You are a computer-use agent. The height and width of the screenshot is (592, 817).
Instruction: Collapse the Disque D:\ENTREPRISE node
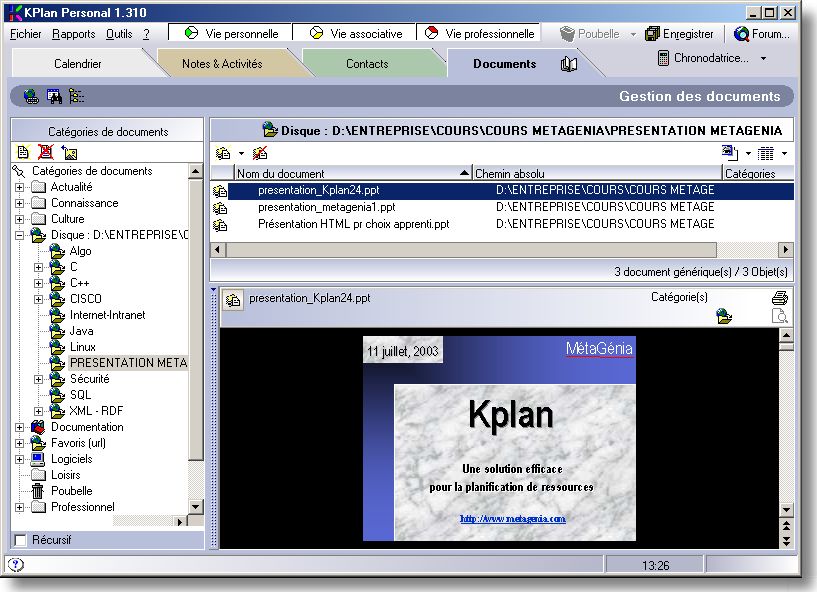(19, 236)
